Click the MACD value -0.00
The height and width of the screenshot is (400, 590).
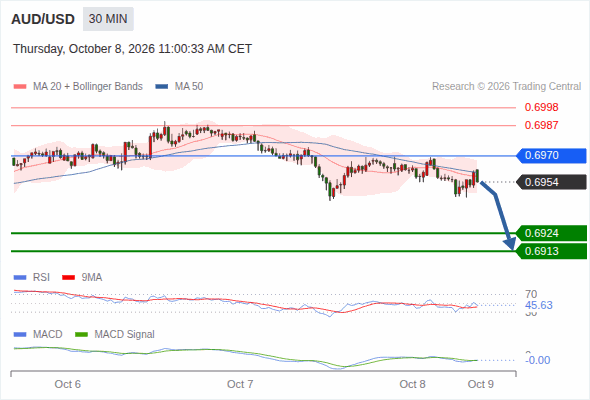coord(538,360)
